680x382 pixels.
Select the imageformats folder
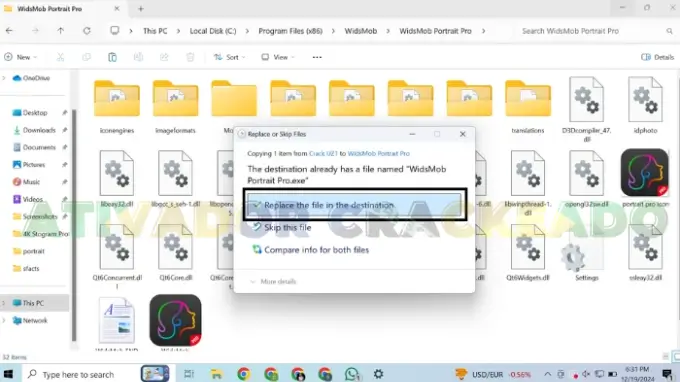[x=175, y=107]
